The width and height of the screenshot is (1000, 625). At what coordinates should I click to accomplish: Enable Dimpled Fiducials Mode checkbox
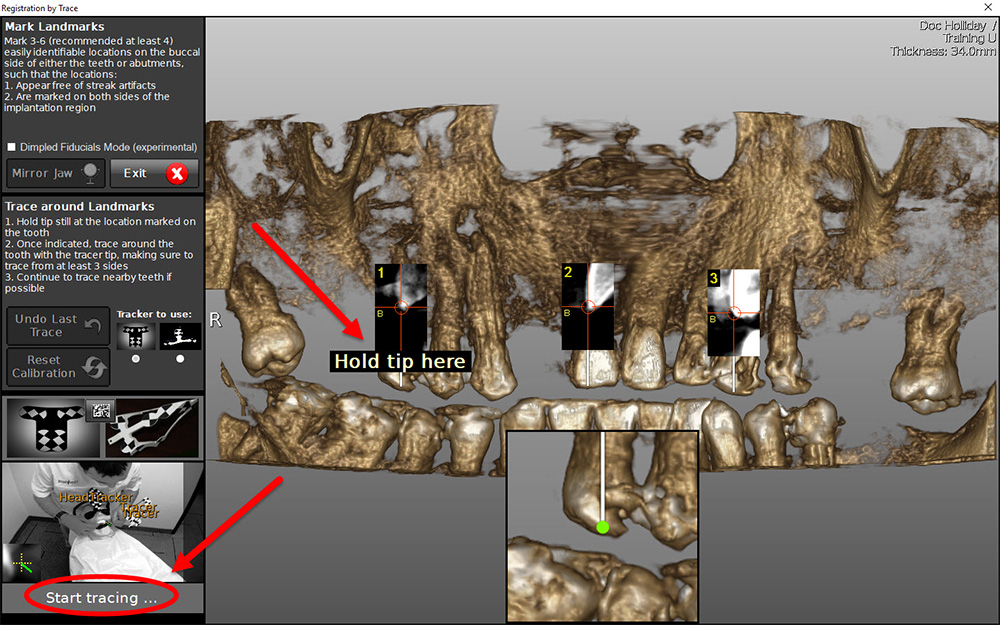[11, 147]
